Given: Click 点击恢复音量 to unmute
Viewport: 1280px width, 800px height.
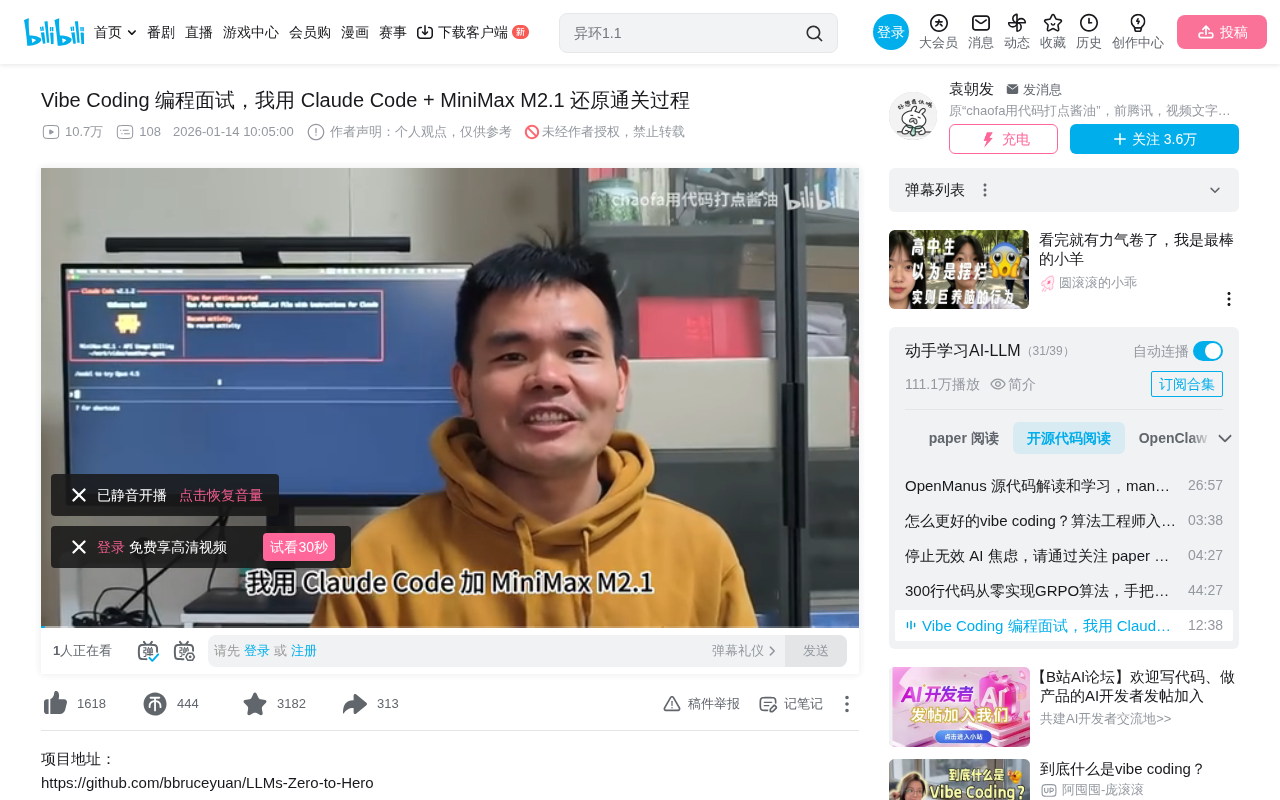Looking at the screenshot, I should (221, 495).
